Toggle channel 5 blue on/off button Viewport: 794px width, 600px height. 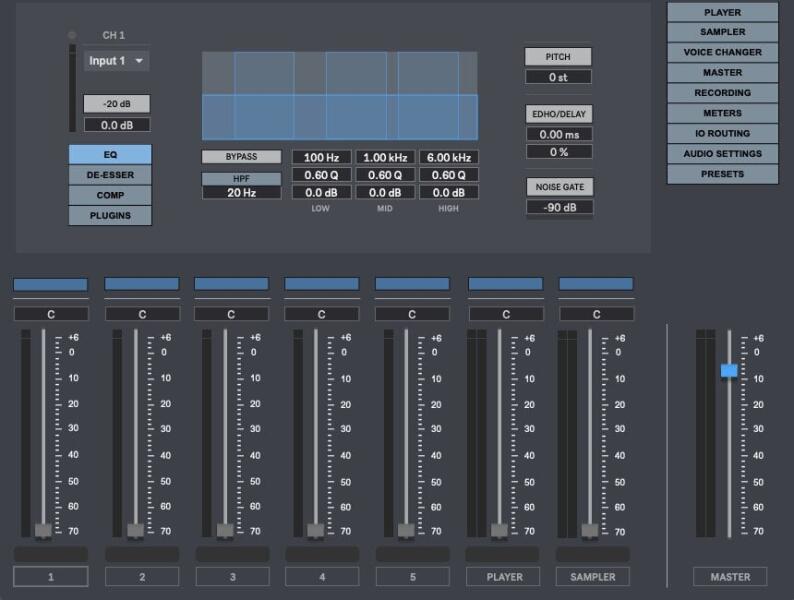[412, 284]
